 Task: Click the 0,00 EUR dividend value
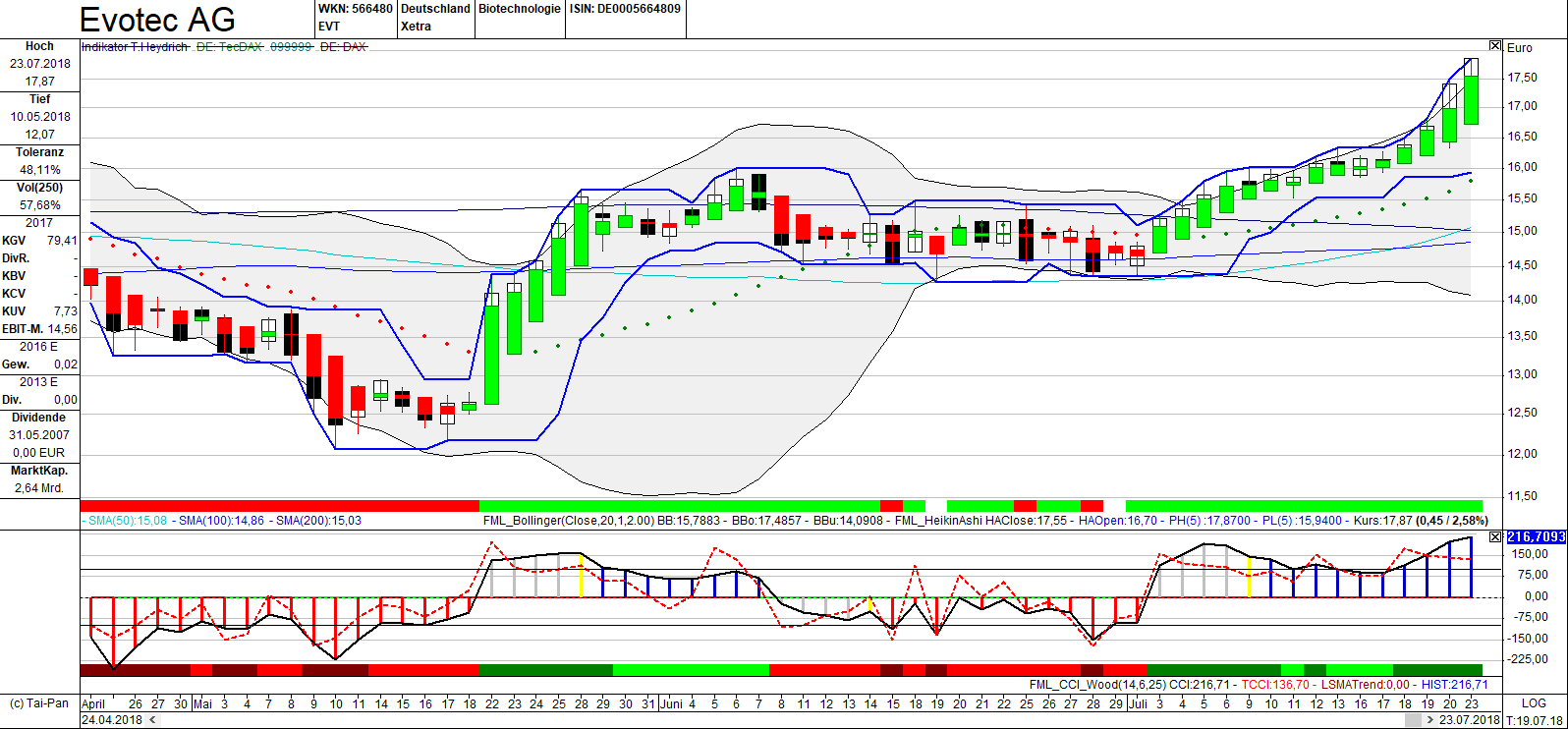click(39, 453)
